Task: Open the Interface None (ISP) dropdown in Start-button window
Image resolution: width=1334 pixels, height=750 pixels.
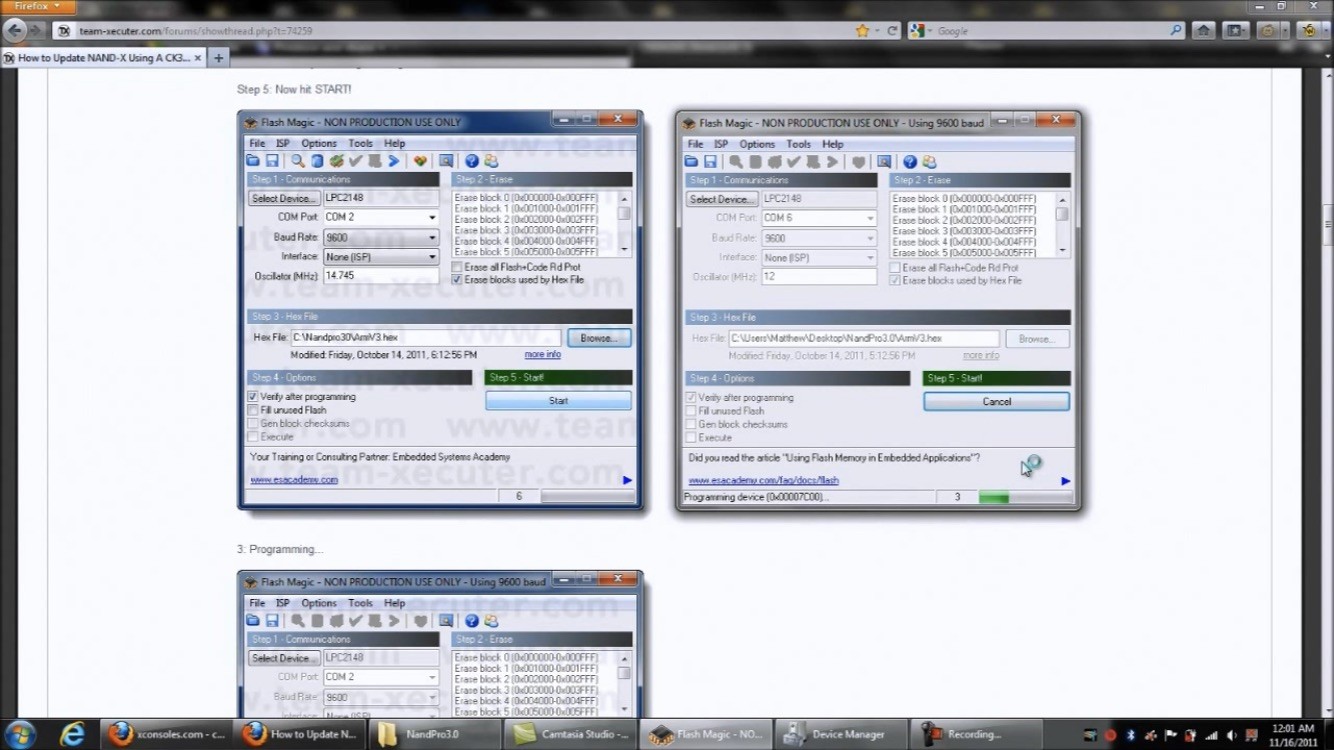Action: [x=381, y=257]
